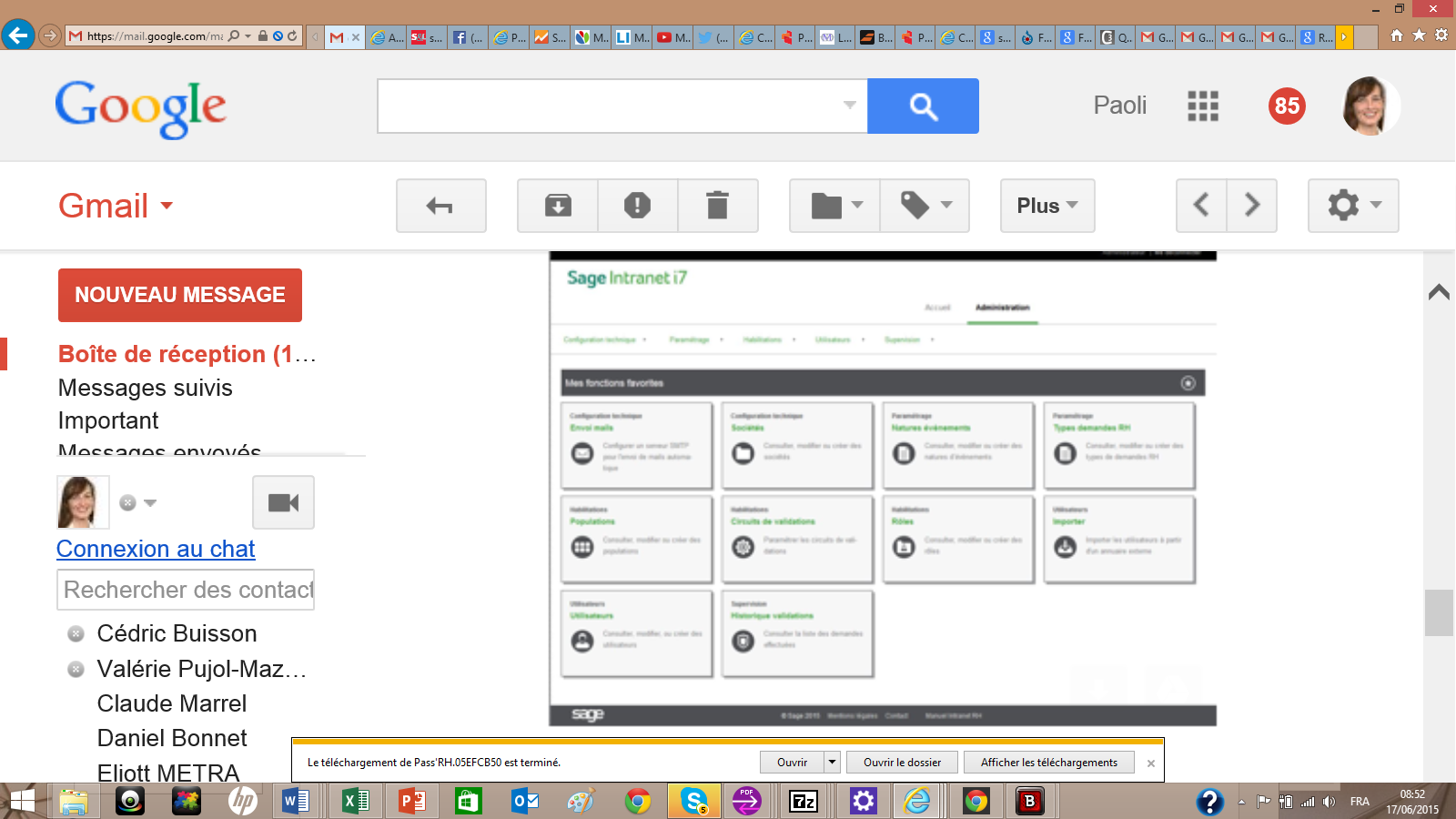The image size is (1456, 819).
Task: Report spam with the exclamation icon
Action: pyautogui.click(x=637, y=206)
